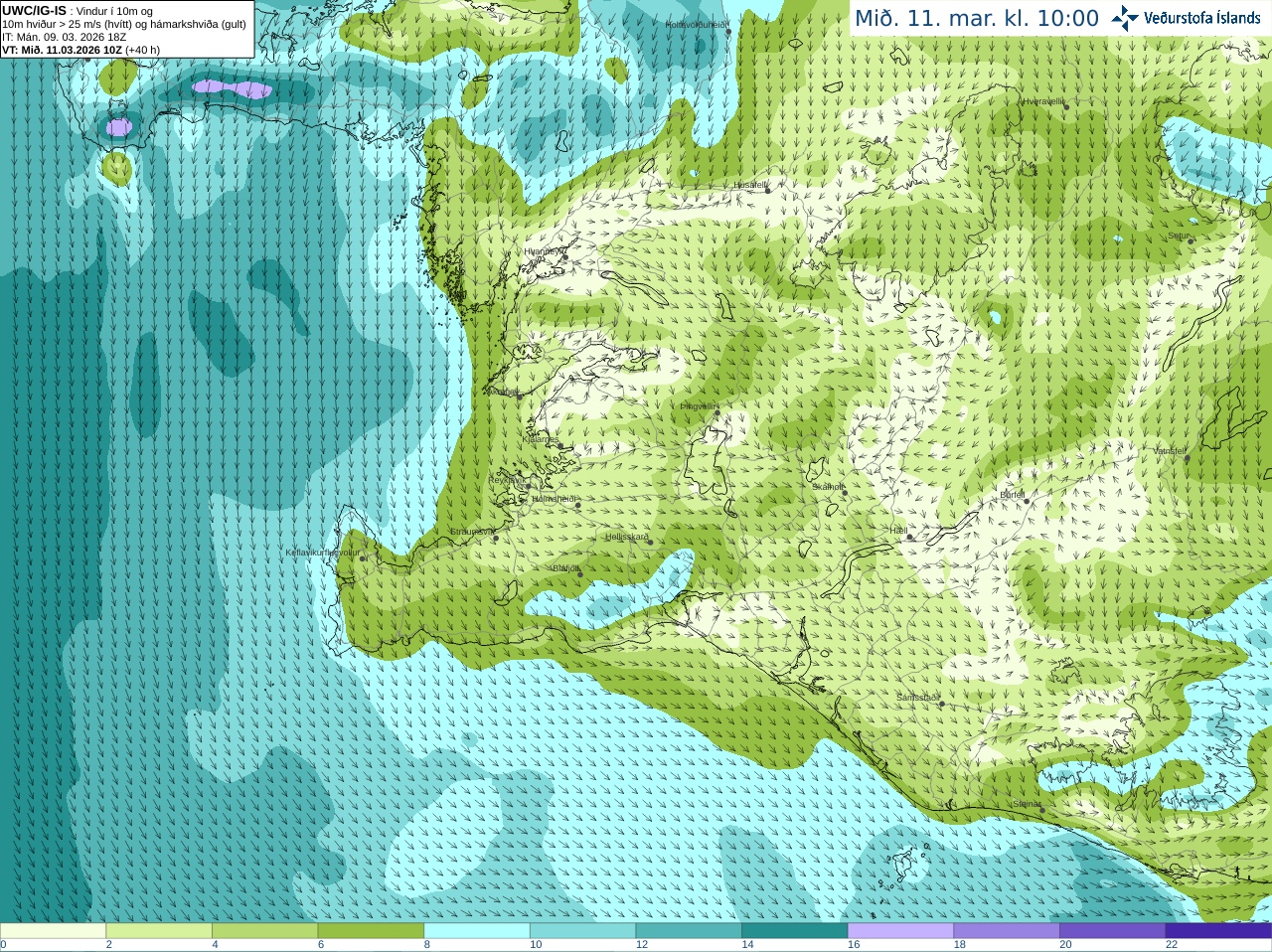
Task: Click the Skálholt station label
Action: [828, 487]
